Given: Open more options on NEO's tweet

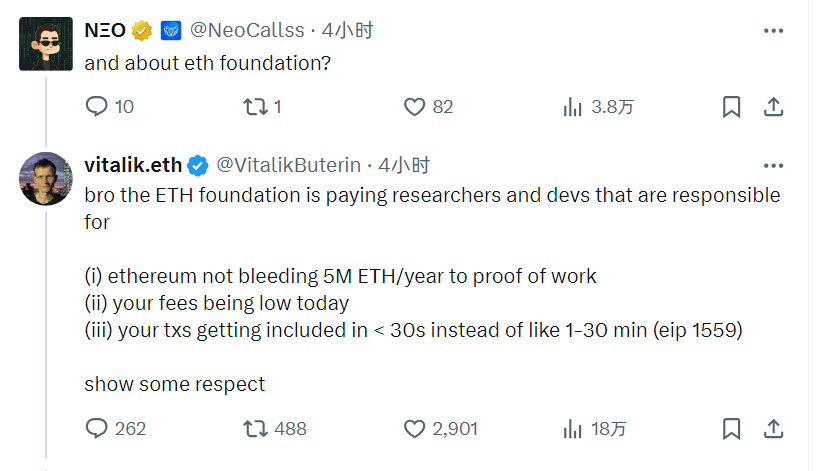Looking at the screenshot, I should tap(773, 31).
